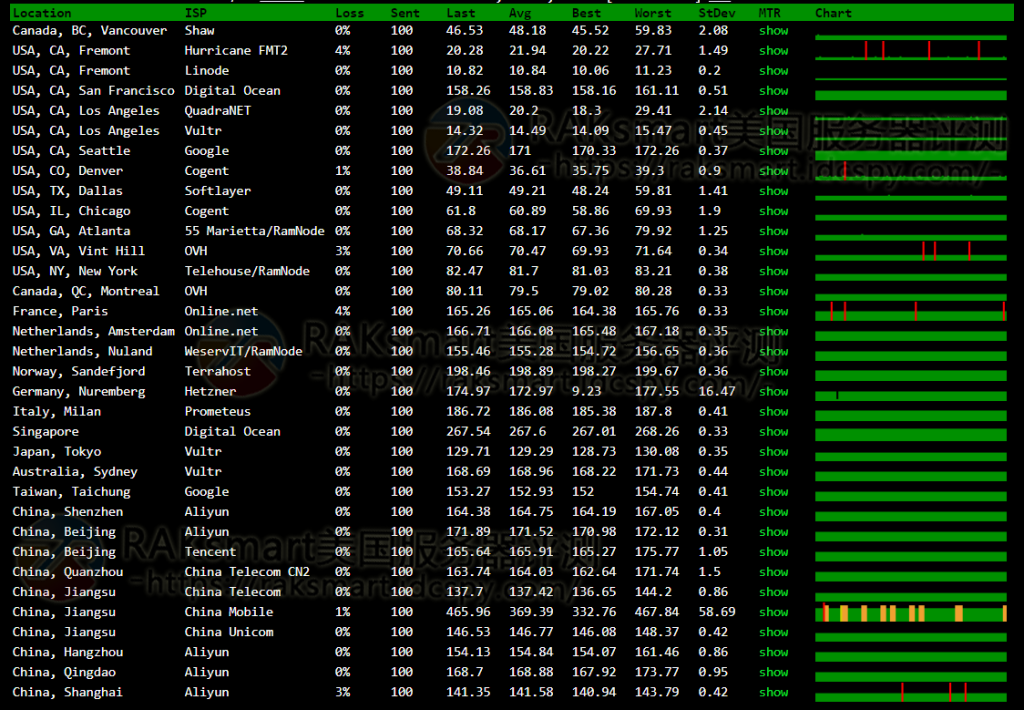Click show for Jiangsu China Mobile
The image size is (1024, 710).
pos(773,612)
